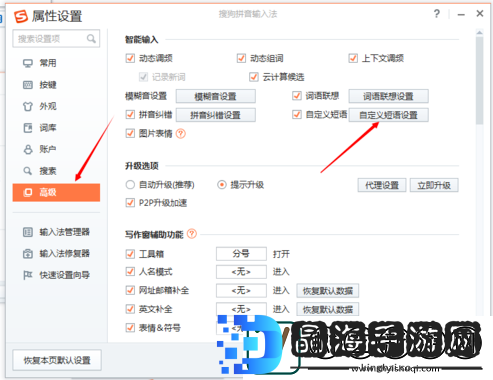Screen dimensions: 493x380
Task: Click the 按键 keyboard icon in sidebar
Action: coord(28,85)
